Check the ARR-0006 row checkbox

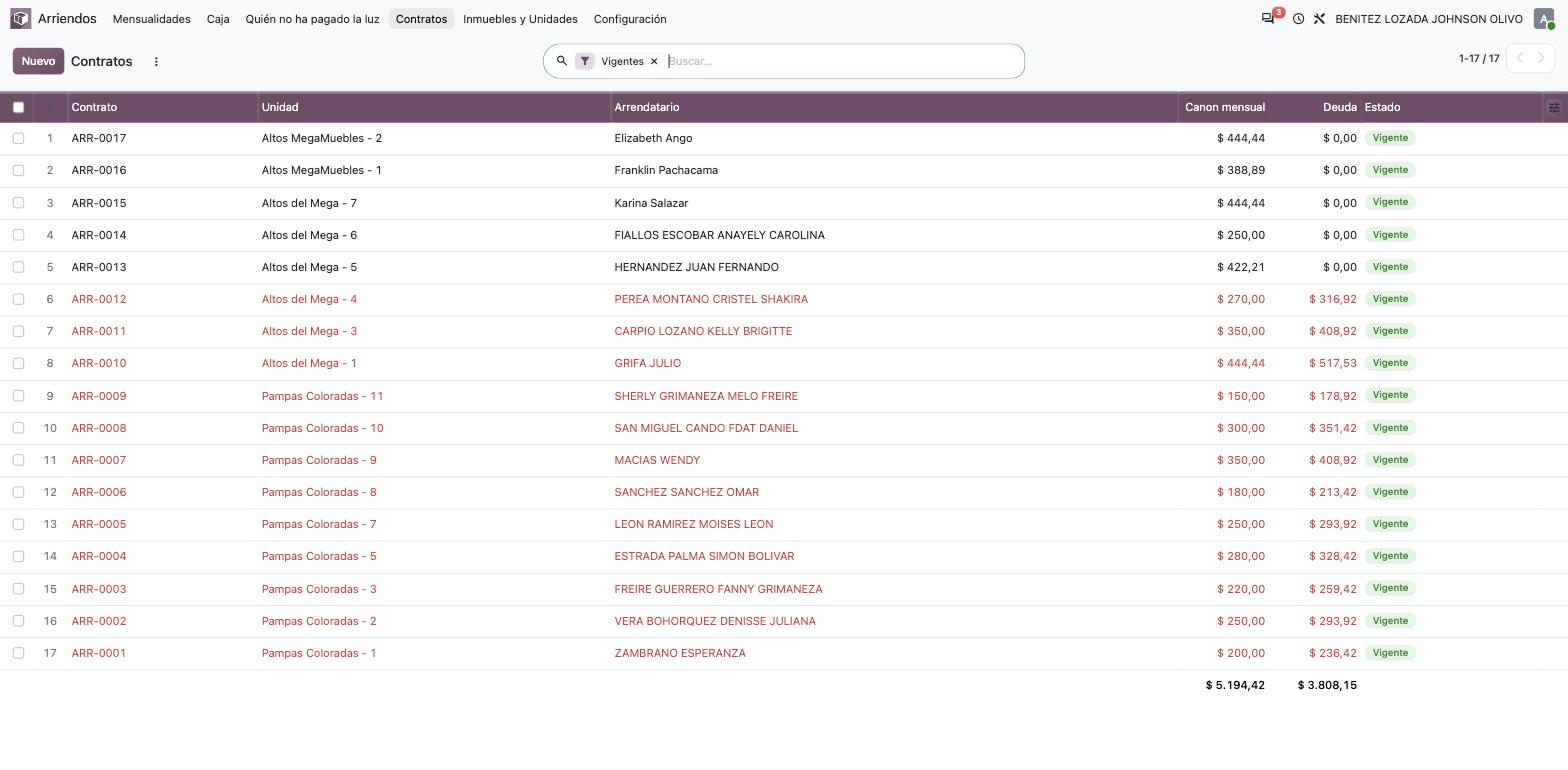point(18,492)
